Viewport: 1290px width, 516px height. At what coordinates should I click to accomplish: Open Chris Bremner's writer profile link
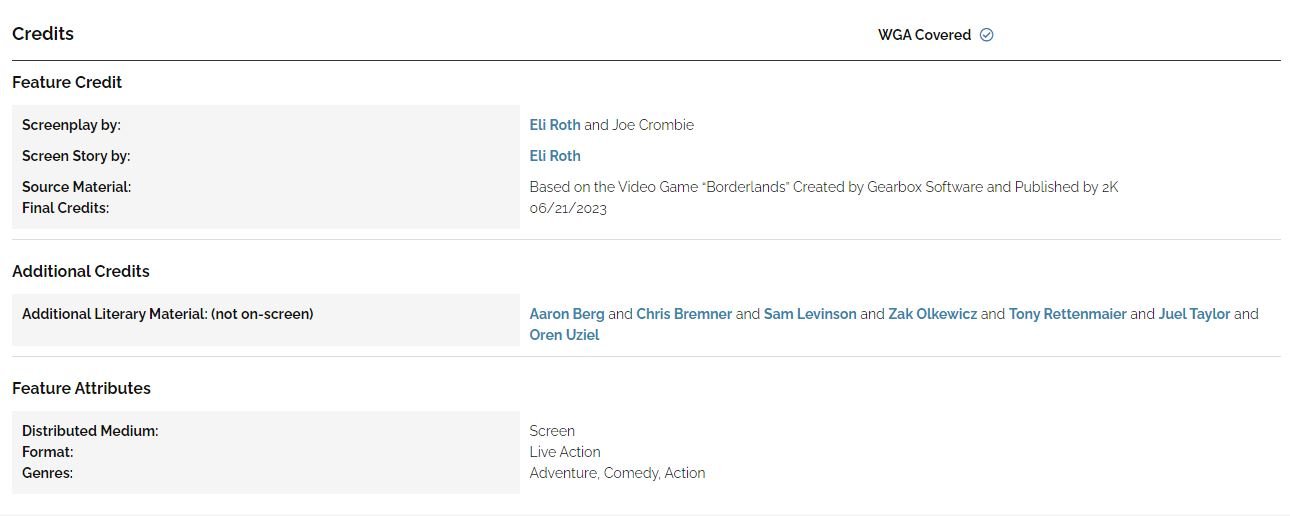pos(684,314)
